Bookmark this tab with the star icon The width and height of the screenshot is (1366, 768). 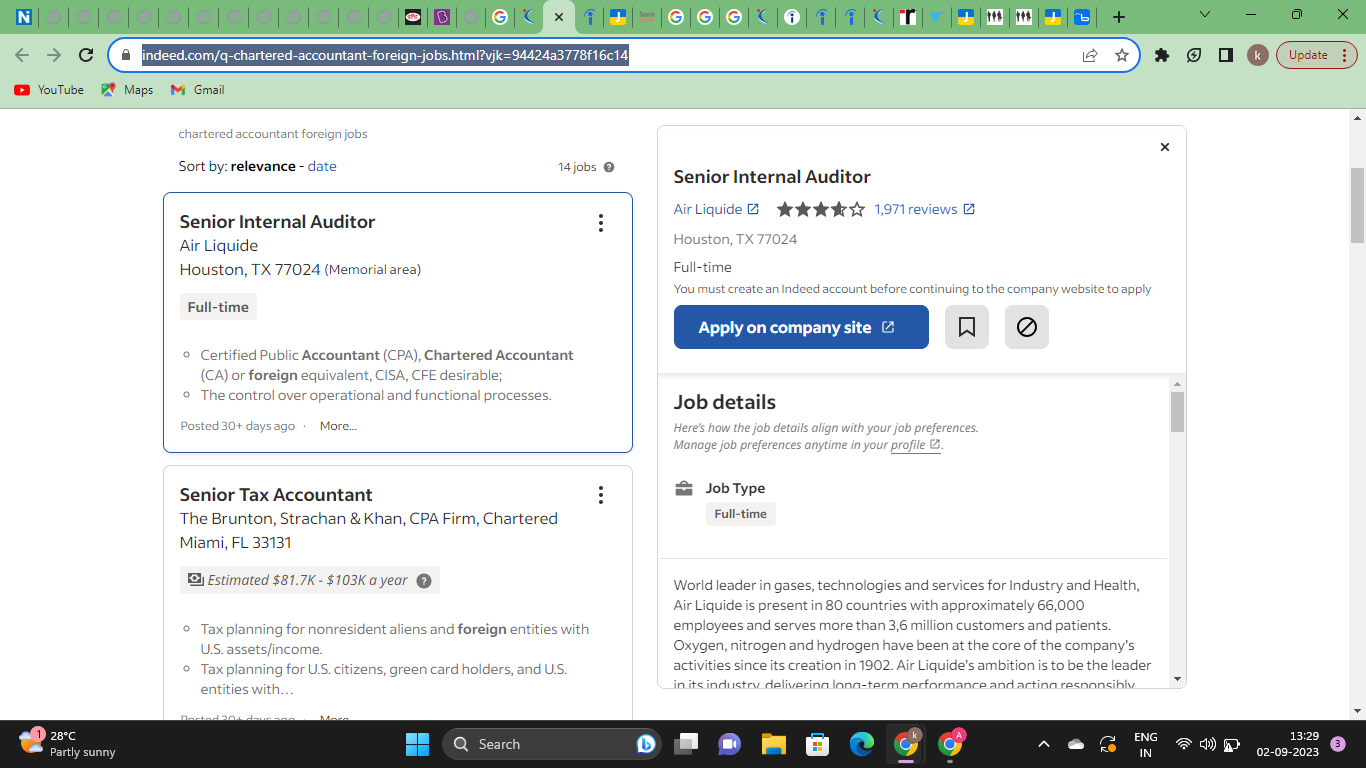(x=1122, y=55)
